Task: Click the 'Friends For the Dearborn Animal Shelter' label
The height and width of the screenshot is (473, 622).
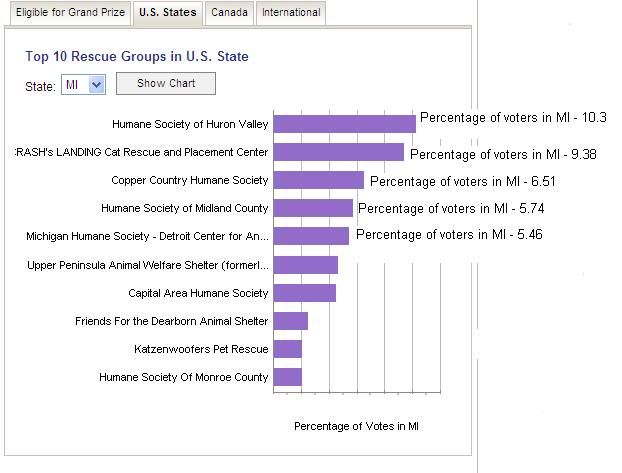Action: (x=172, y=321)
